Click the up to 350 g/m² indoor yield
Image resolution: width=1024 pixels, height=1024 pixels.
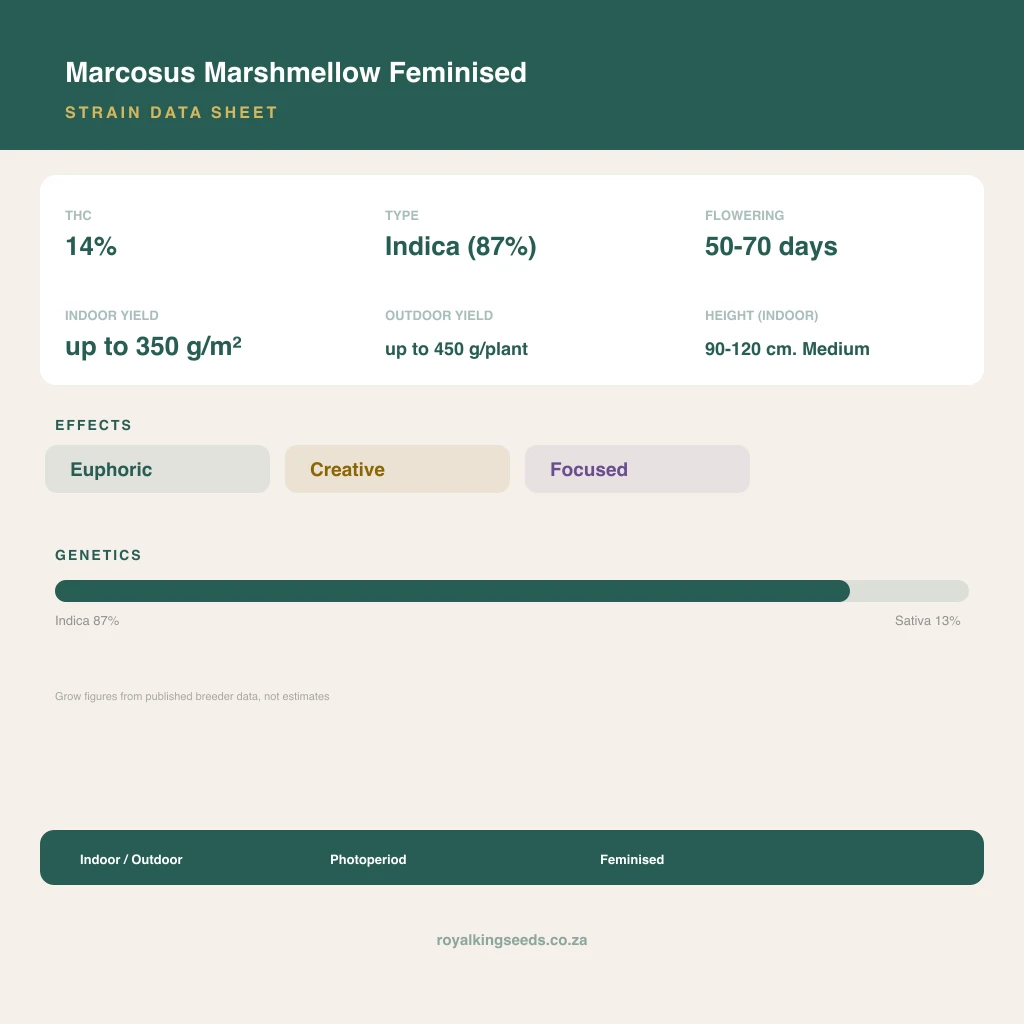pyautogui.click(x=153, y=346)
